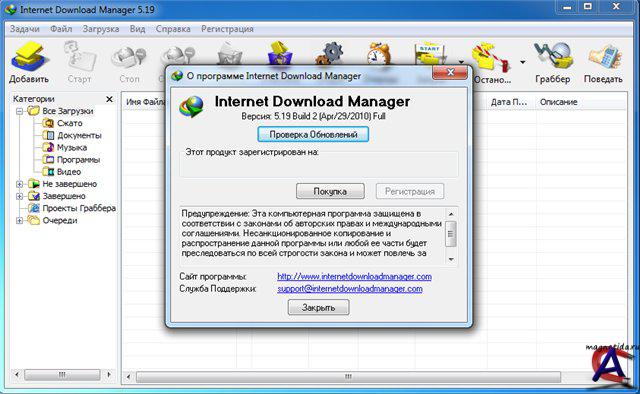This screenshot has height=394, width=640.
Task: Click the Регистрация button in dialog
Action: tap(410, 191)
